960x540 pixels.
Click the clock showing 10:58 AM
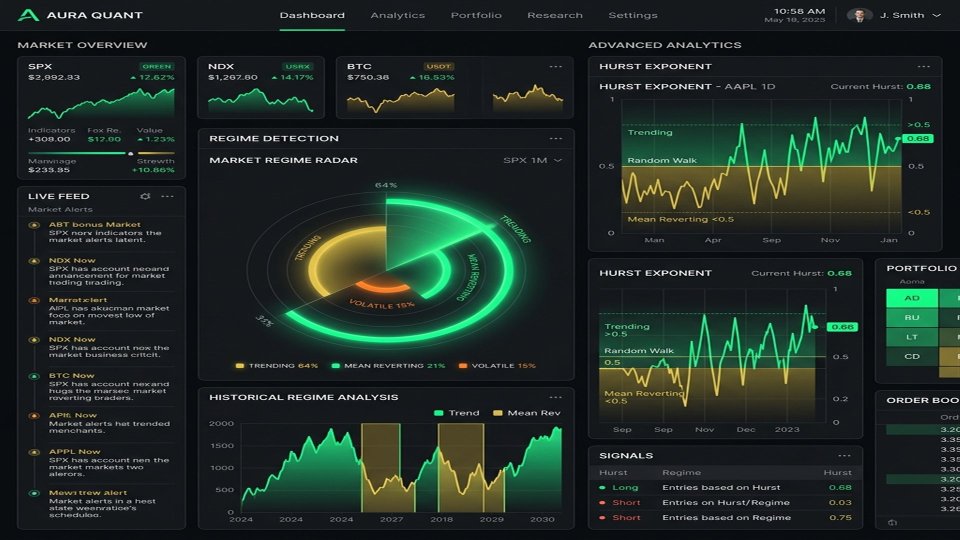[800, 11]
